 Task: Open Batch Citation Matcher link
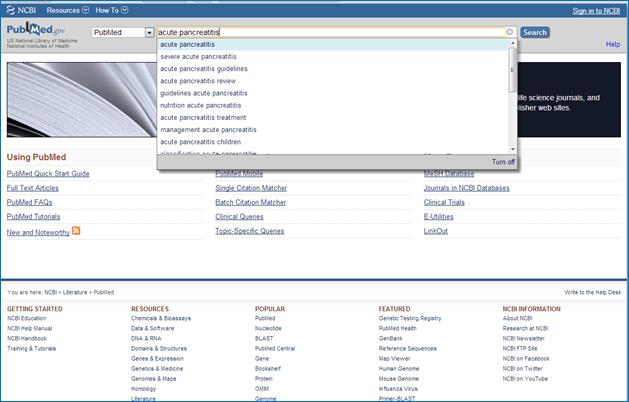pyautogui.click(x=251, y=202)
